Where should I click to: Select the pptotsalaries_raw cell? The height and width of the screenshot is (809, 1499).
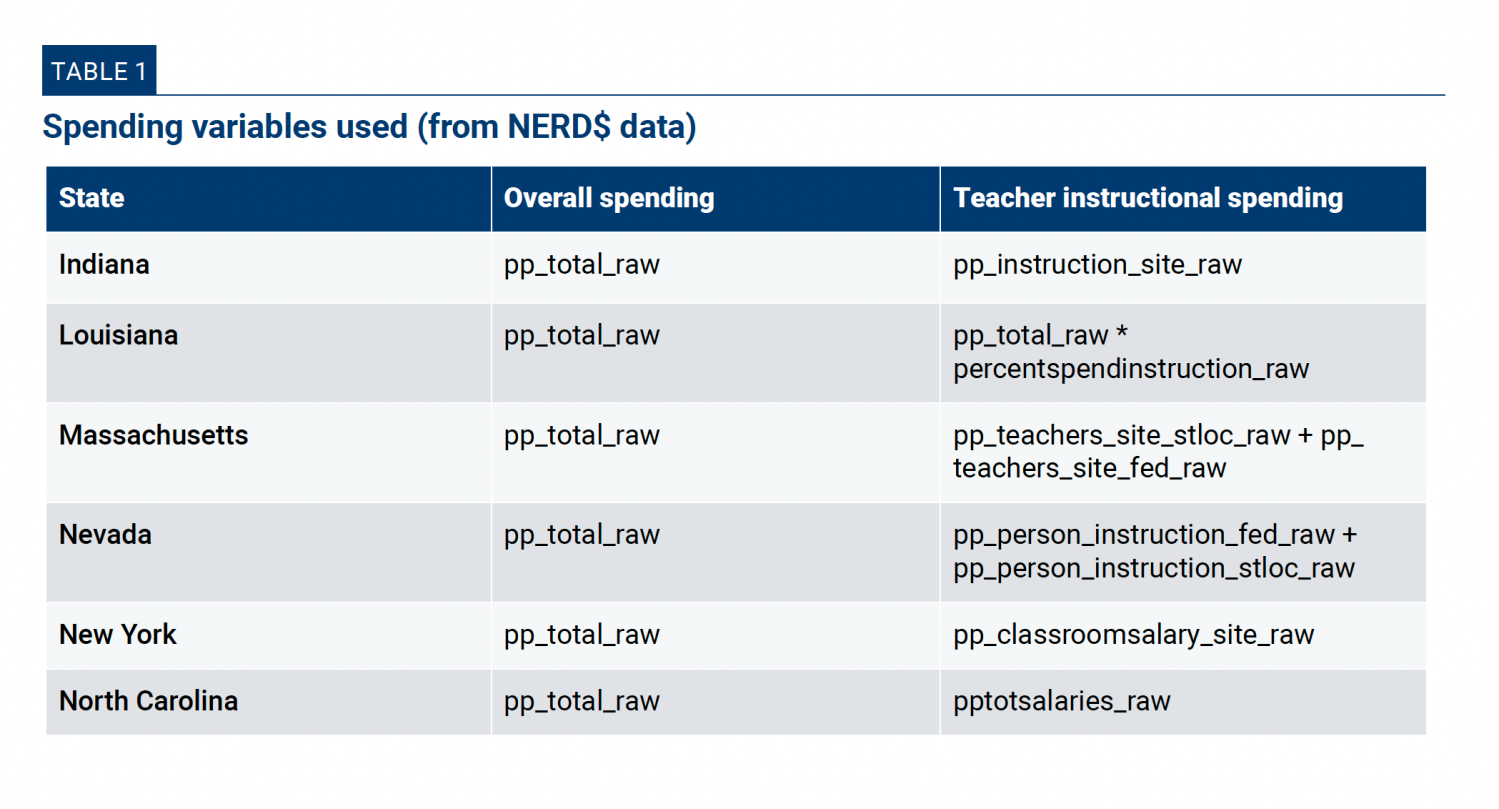pos(1061,701)
